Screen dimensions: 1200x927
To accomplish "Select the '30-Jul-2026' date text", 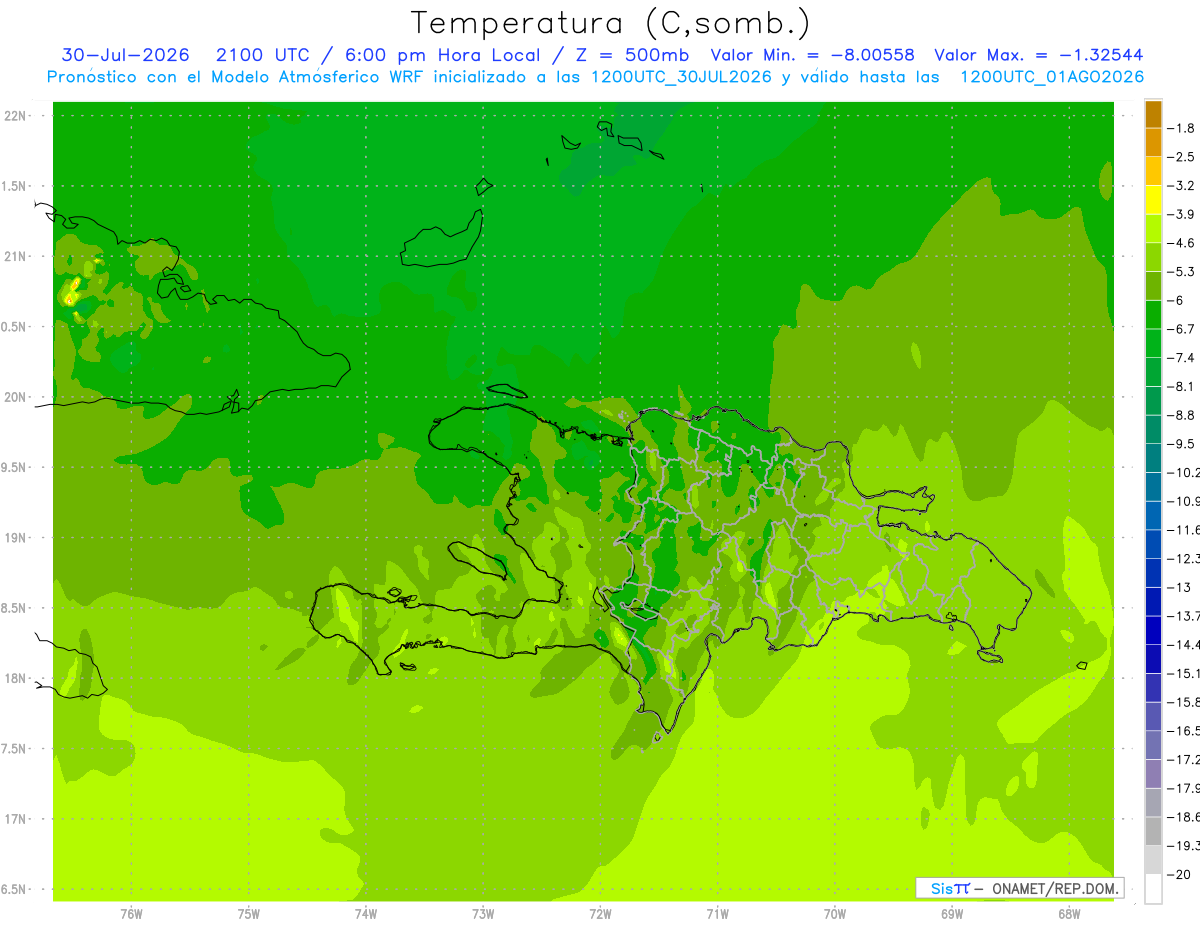I will click(x=127, y=55).
